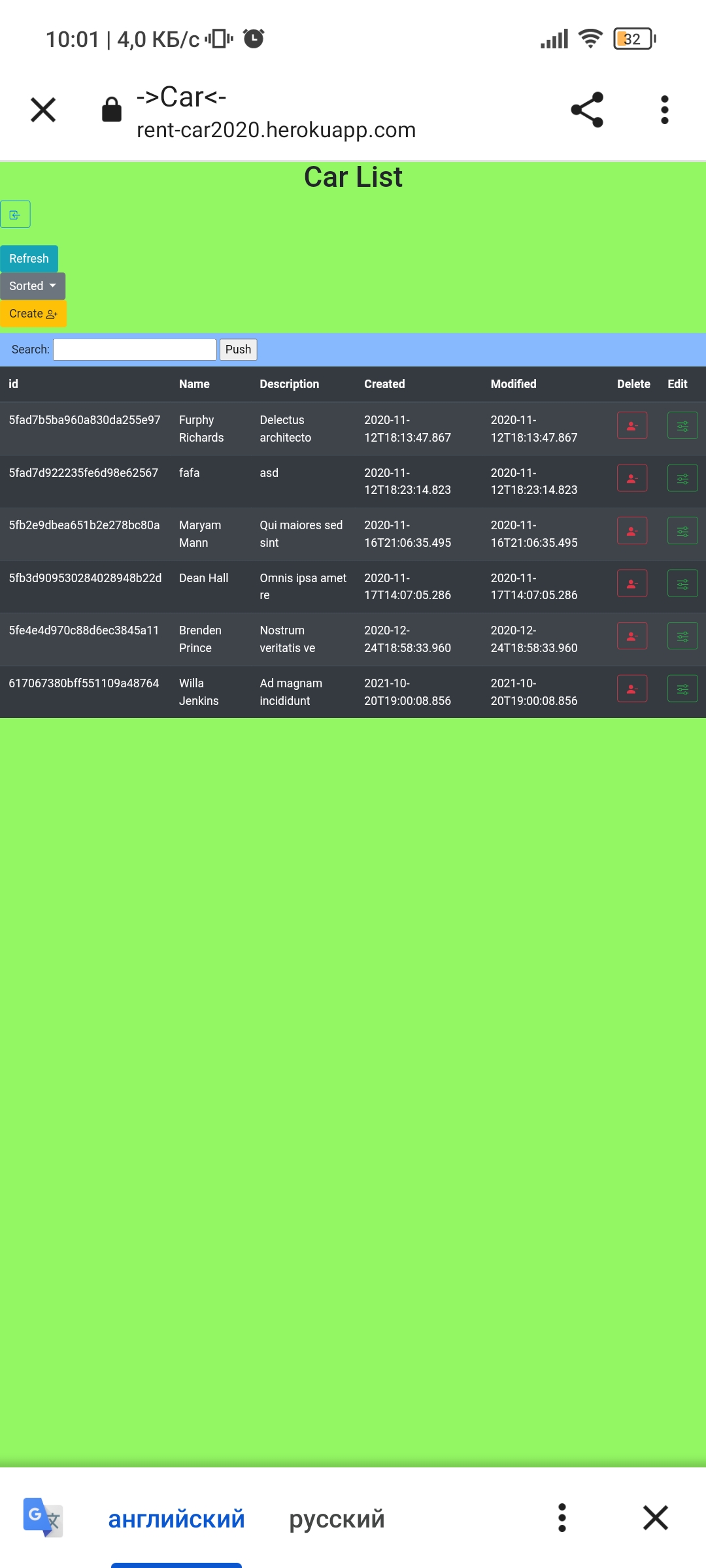Dismiss the translate bar

655,1518
